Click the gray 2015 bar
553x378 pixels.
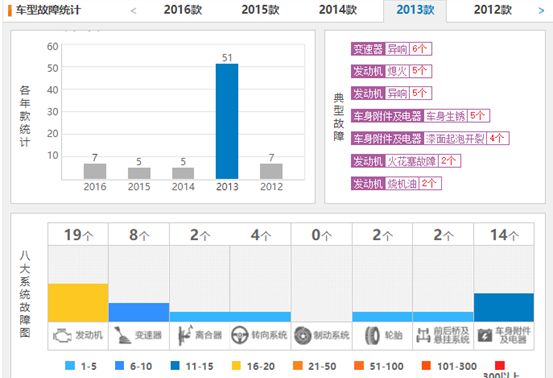(x=139, y=173)
